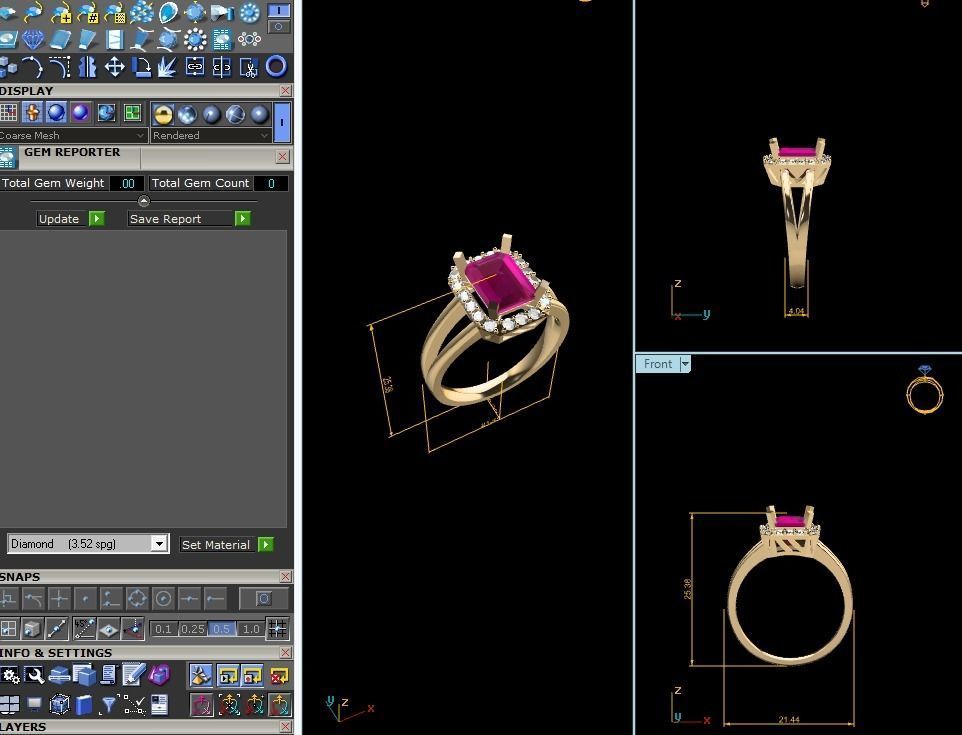Image resolution: width=962 pixels, height=735 pixels.
Task: Select the diamond gem icon in the top toolbar
Action: pyautogui.click(x=33, y=40)
